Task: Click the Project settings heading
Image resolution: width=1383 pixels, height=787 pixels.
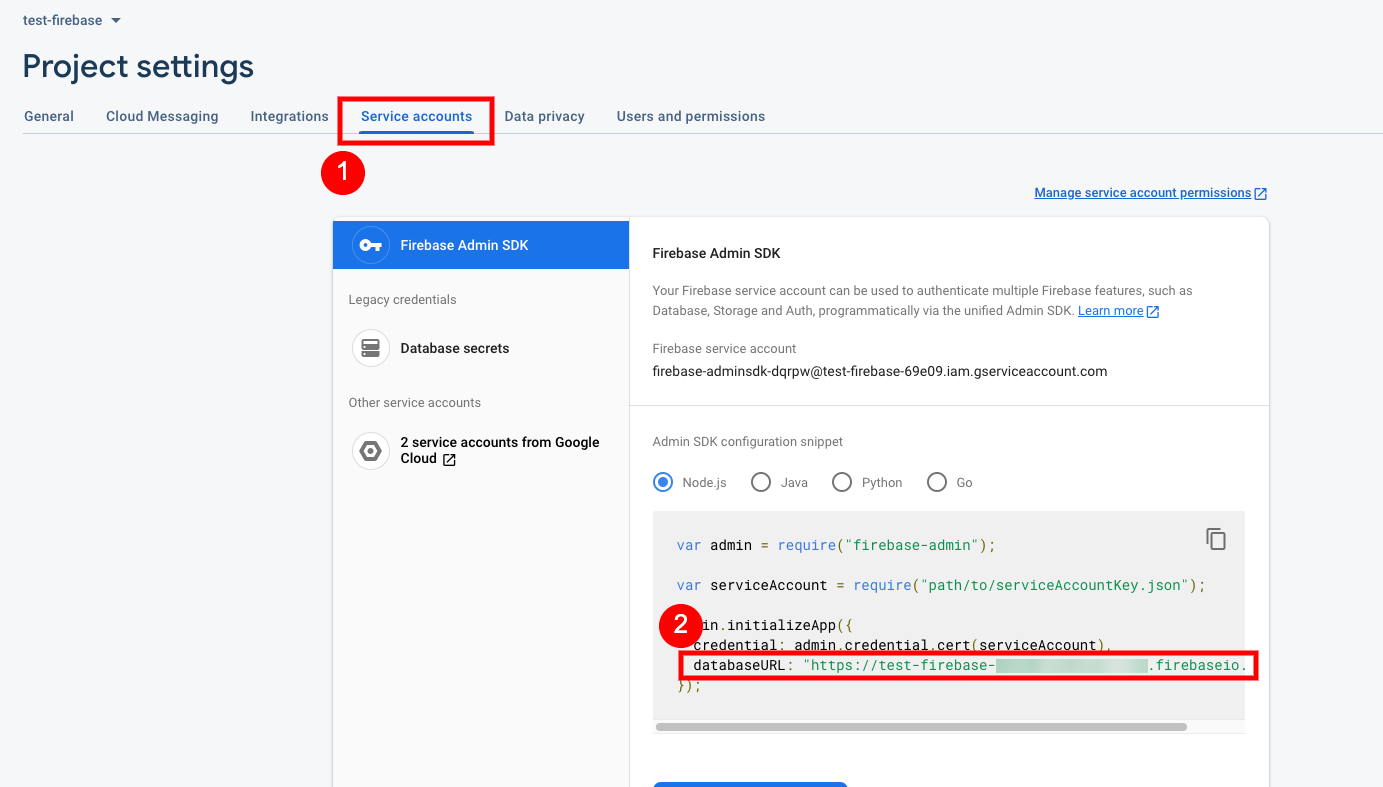Action: coord(138,66)
